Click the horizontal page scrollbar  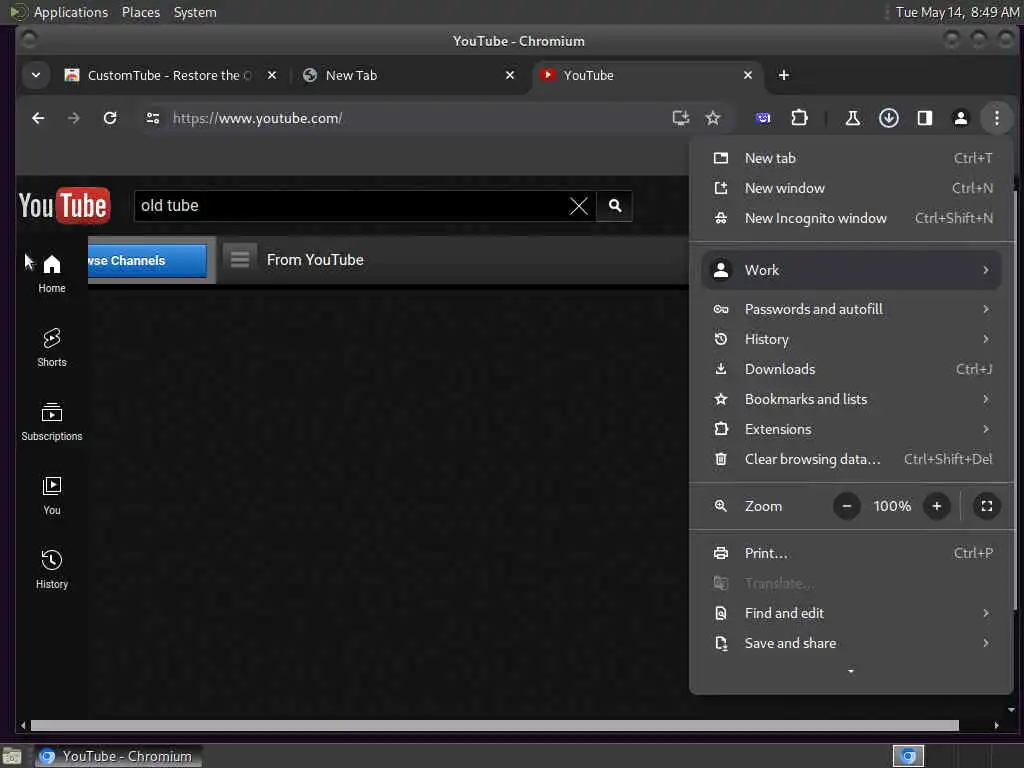click(494, 726)
